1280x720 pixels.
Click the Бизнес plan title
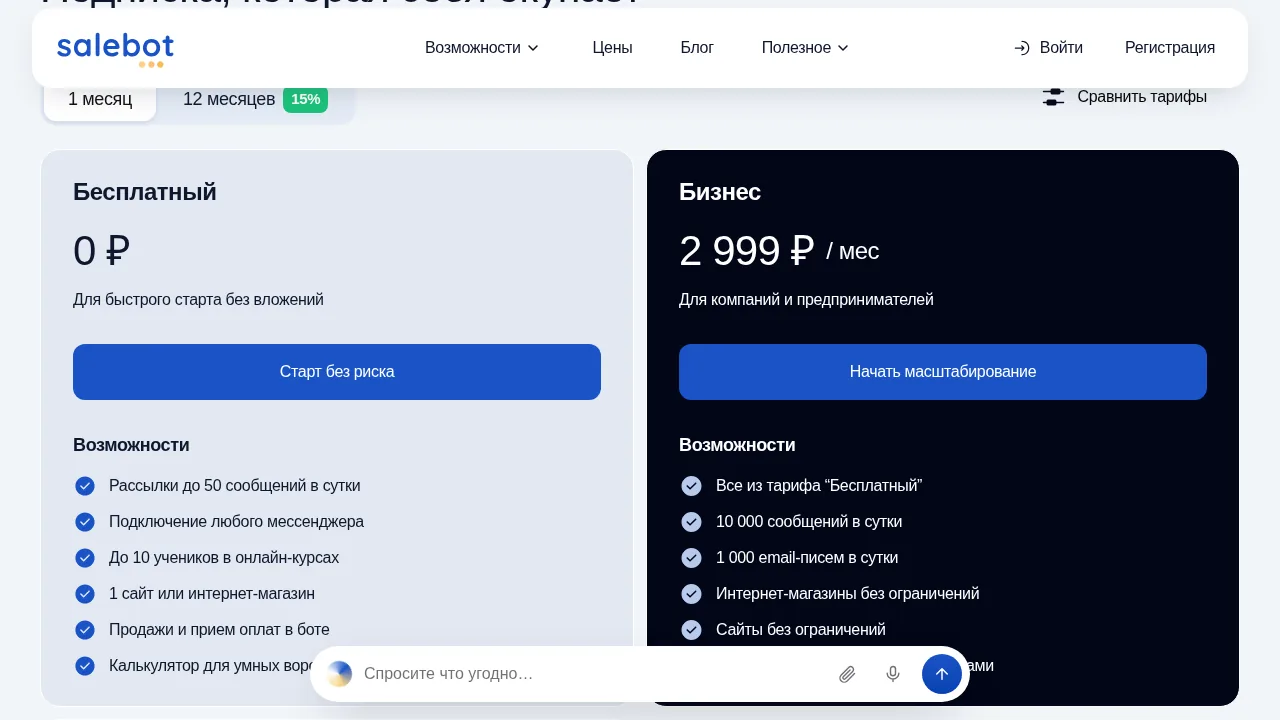720,192
